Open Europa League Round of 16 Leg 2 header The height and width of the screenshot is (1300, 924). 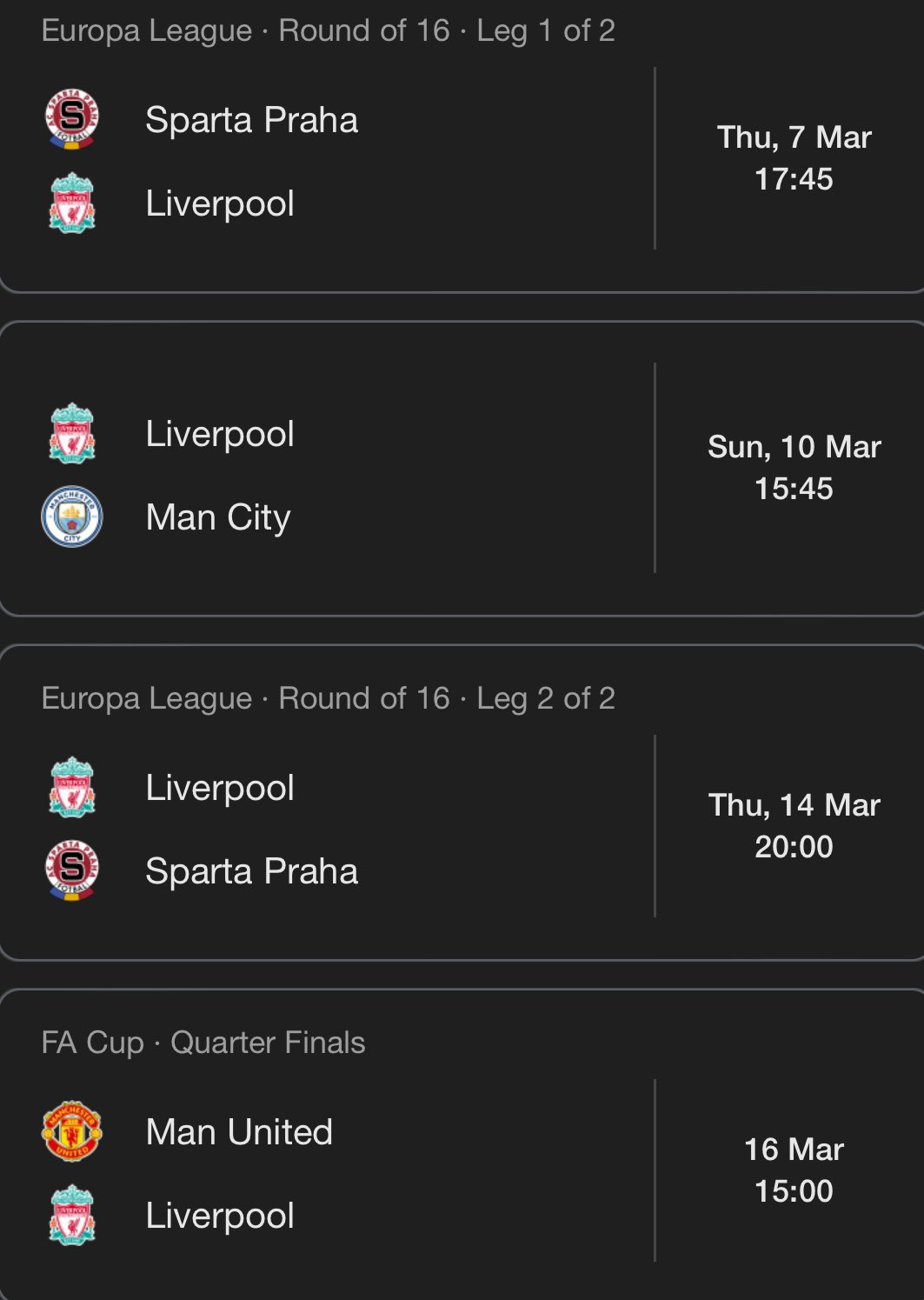point(328,698)
